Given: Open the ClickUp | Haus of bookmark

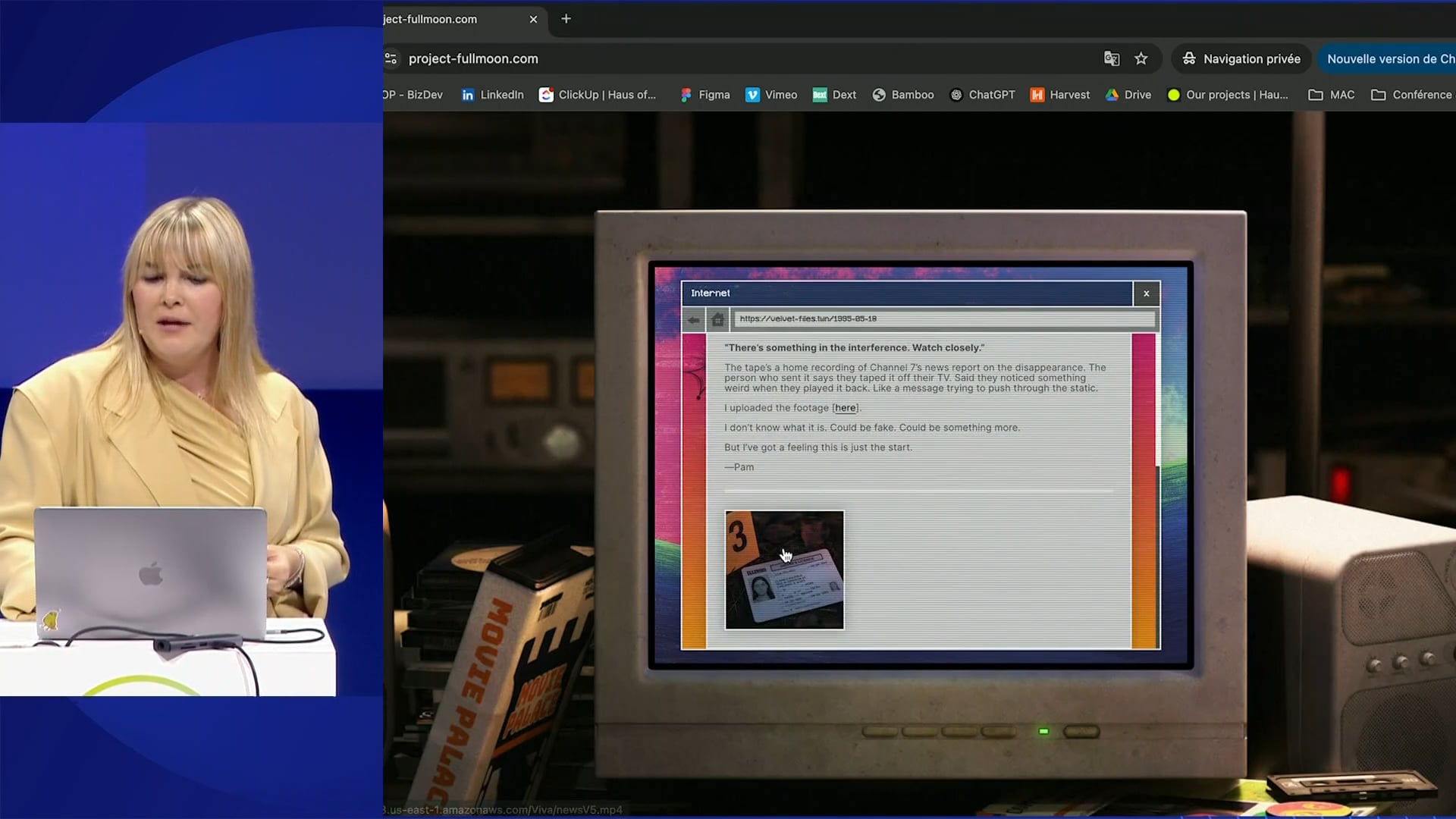Looking at the screenshot, I should (x=598, y=95).
